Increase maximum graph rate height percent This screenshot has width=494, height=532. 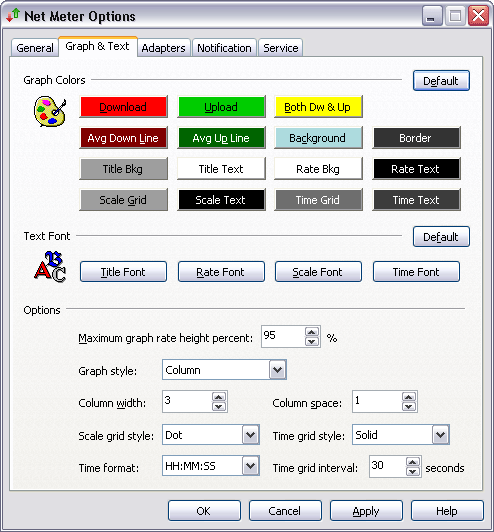(312, 331)
